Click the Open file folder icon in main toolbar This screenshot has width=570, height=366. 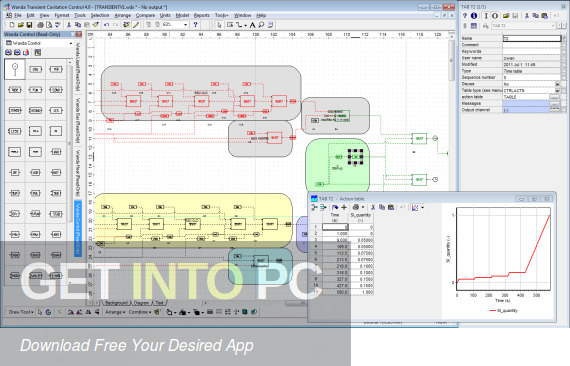[21, 25]
